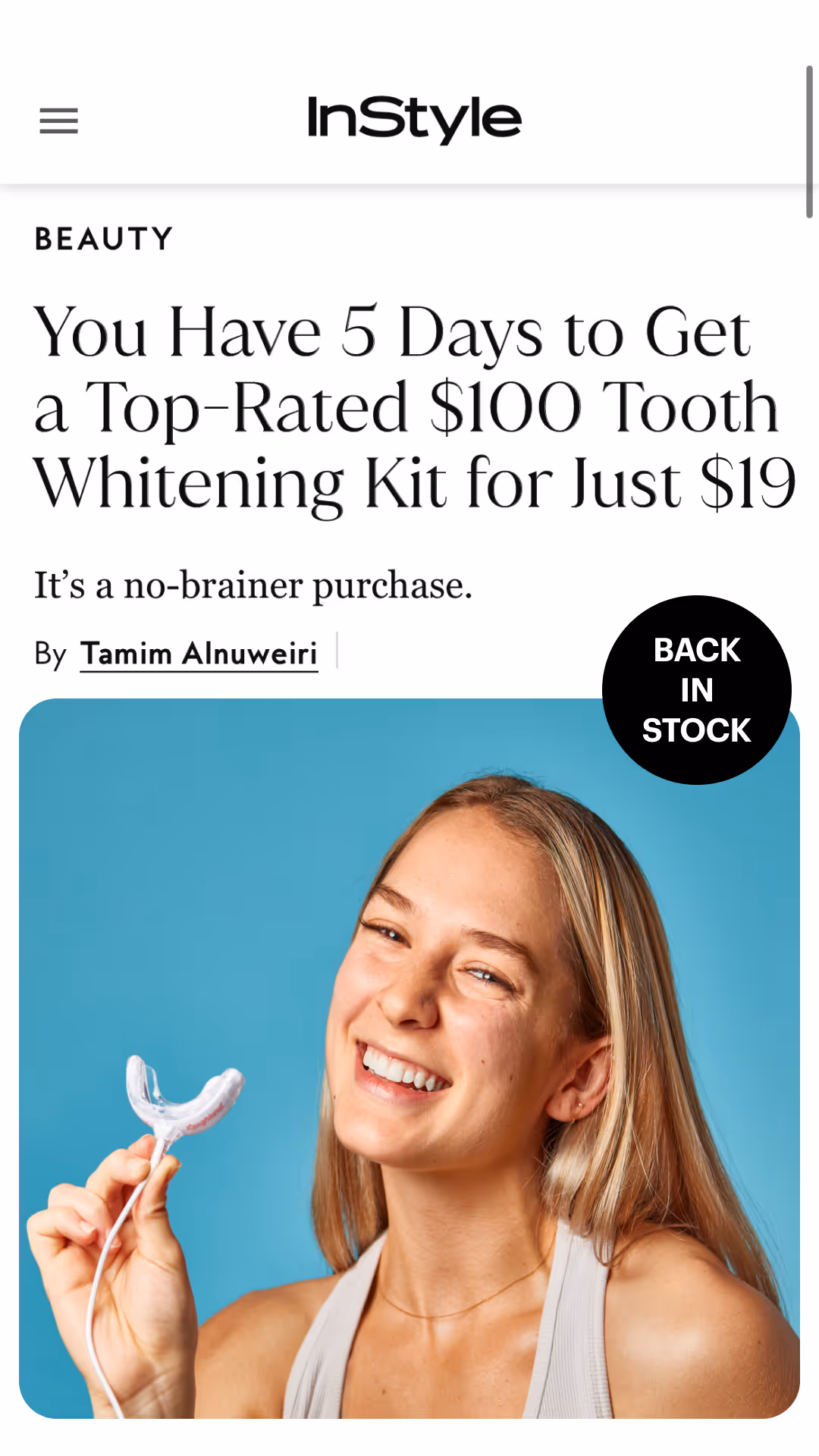This screenshot has width=819, height=1456.
Task: Open the BEAUTY category link
Action: pyautogui.click(x=104, y=239)
